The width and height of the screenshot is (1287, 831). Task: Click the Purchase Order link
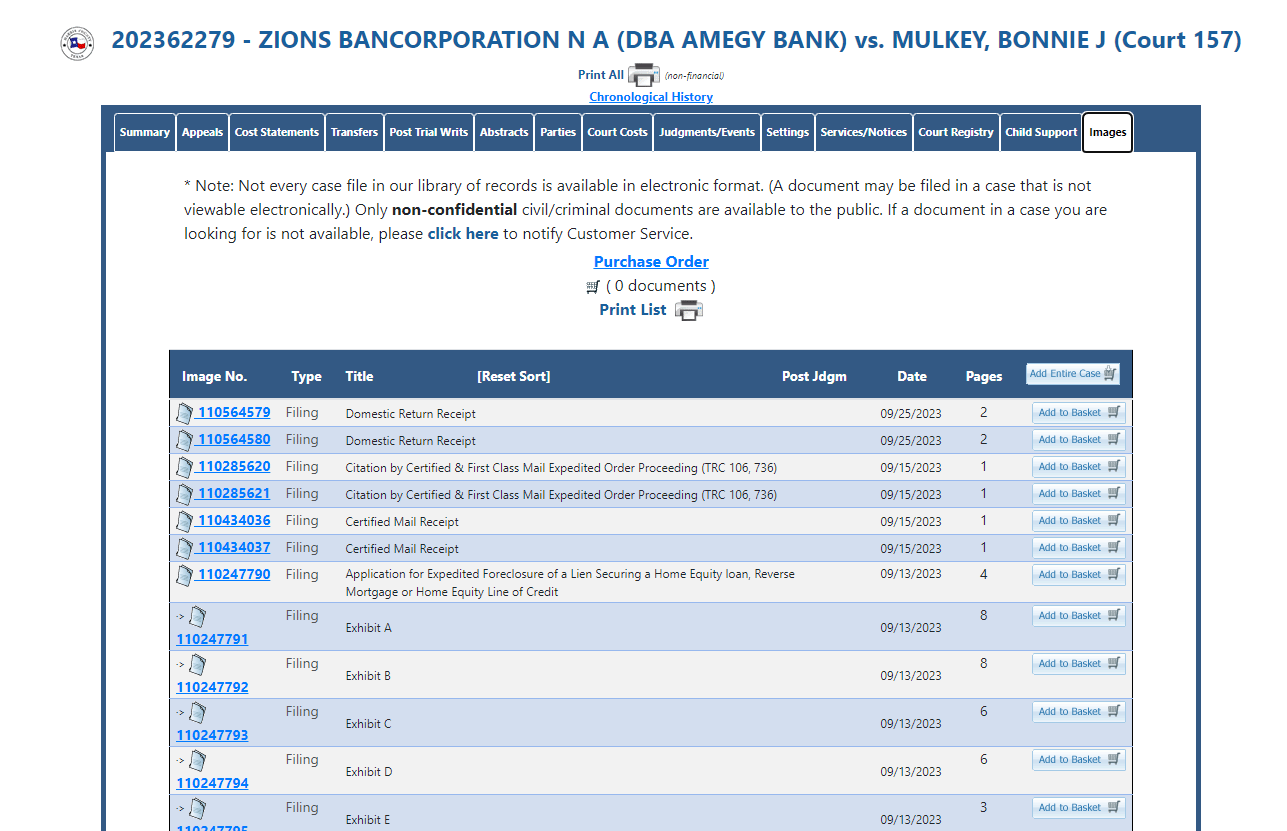click(651, 262)
